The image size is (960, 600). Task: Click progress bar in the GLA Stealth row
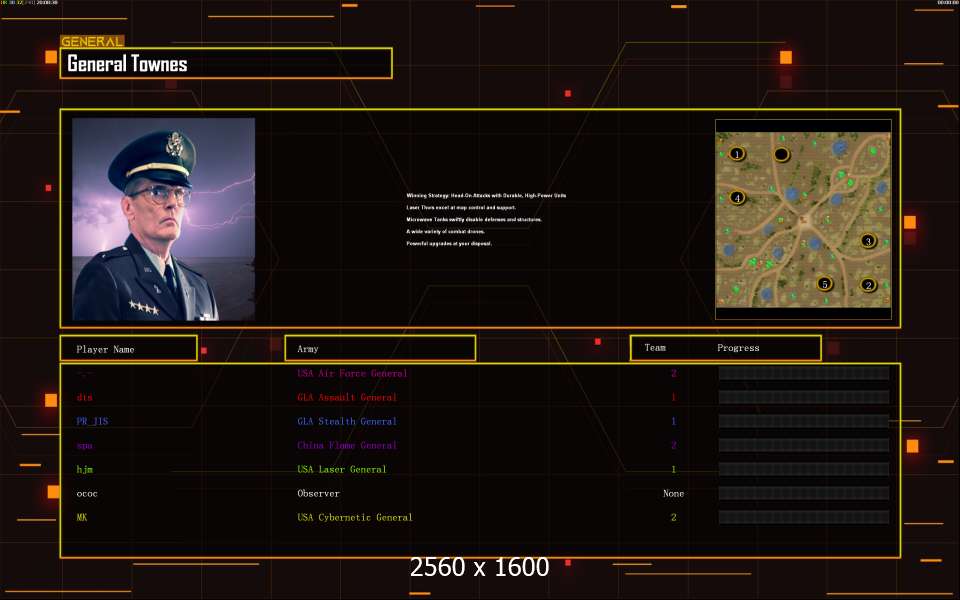click(x=804, y=421)
